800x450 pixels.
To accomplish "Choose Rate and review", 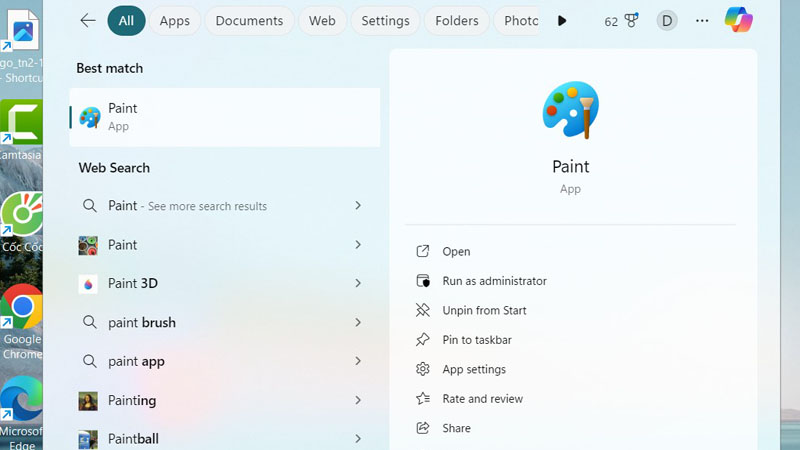I will [482, 399].
